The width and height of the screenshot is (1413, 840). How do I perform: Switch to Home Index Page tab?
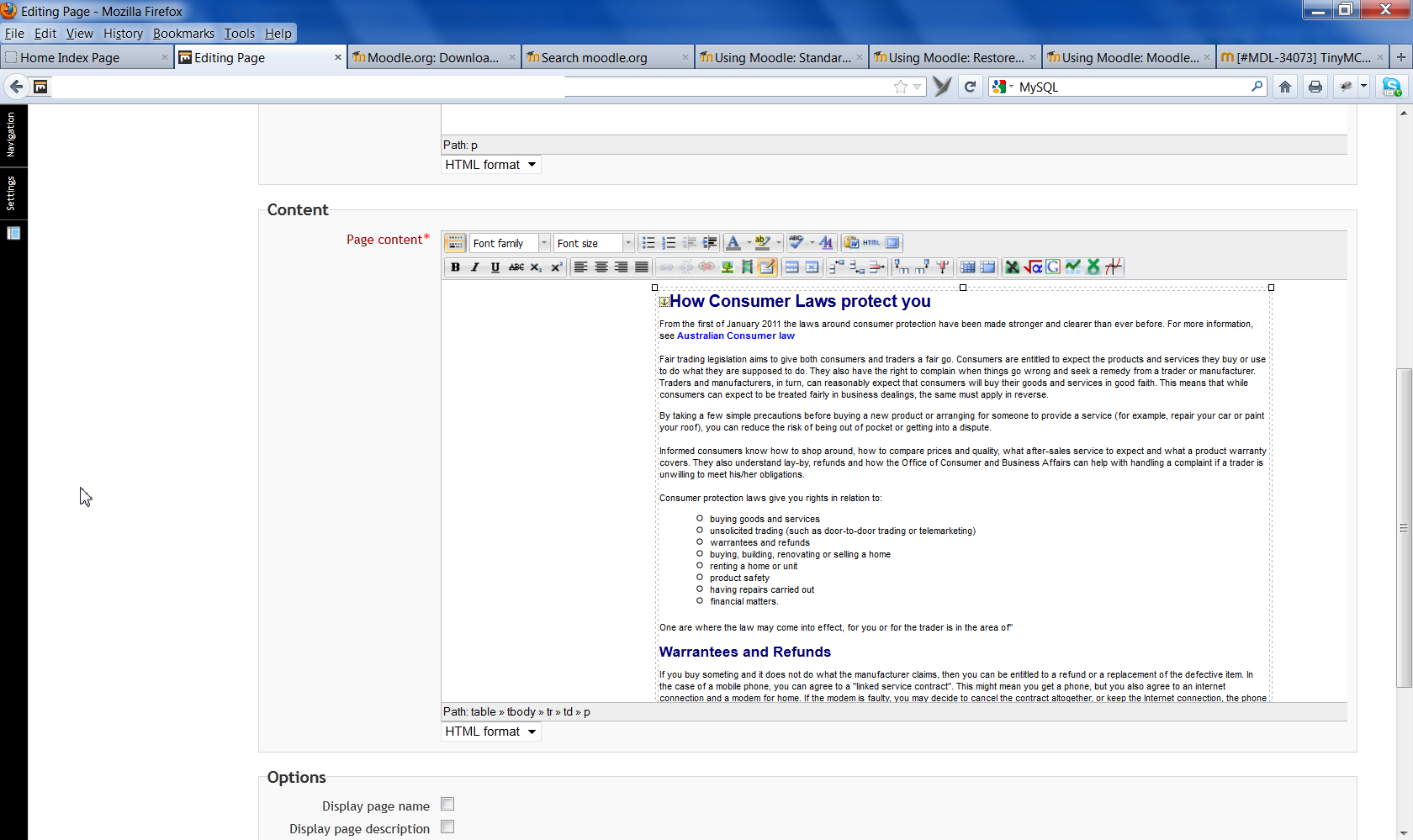pyautogui.click(x=87, y=57)
